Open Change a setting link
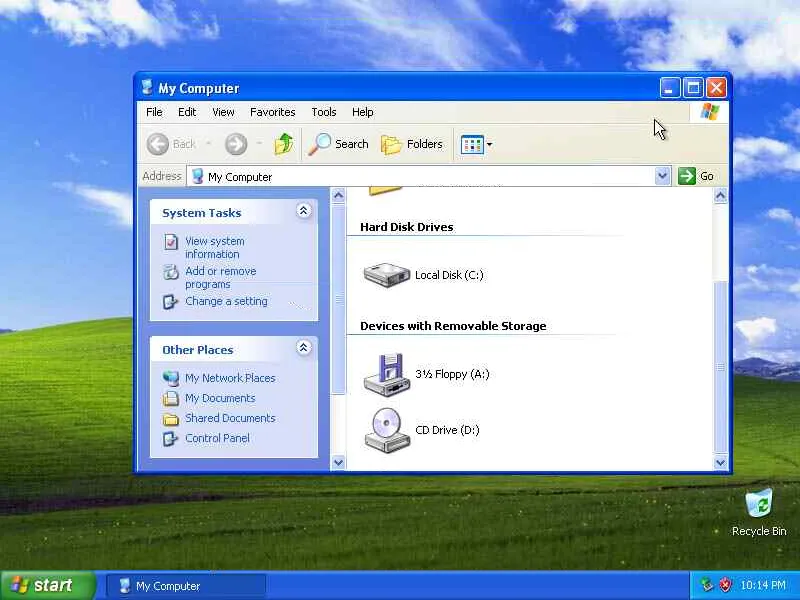The width and height of the screenshot is (800, 600). pyautogui.click(x=226, y=302)
